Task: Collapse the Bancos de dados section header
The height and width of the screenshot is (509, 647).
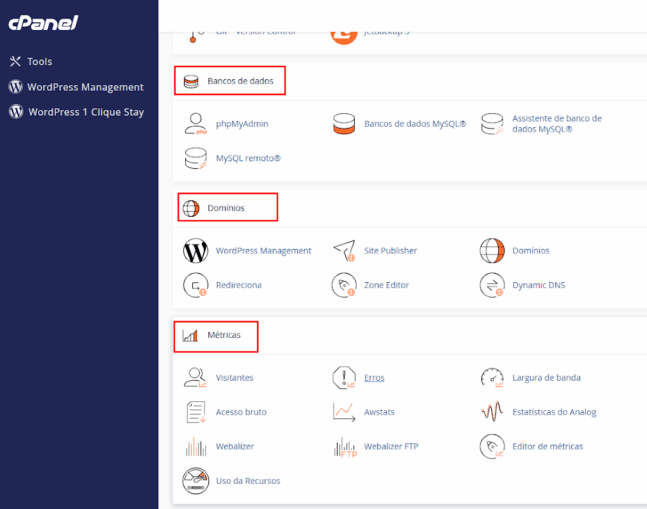Action: point(239,81)
